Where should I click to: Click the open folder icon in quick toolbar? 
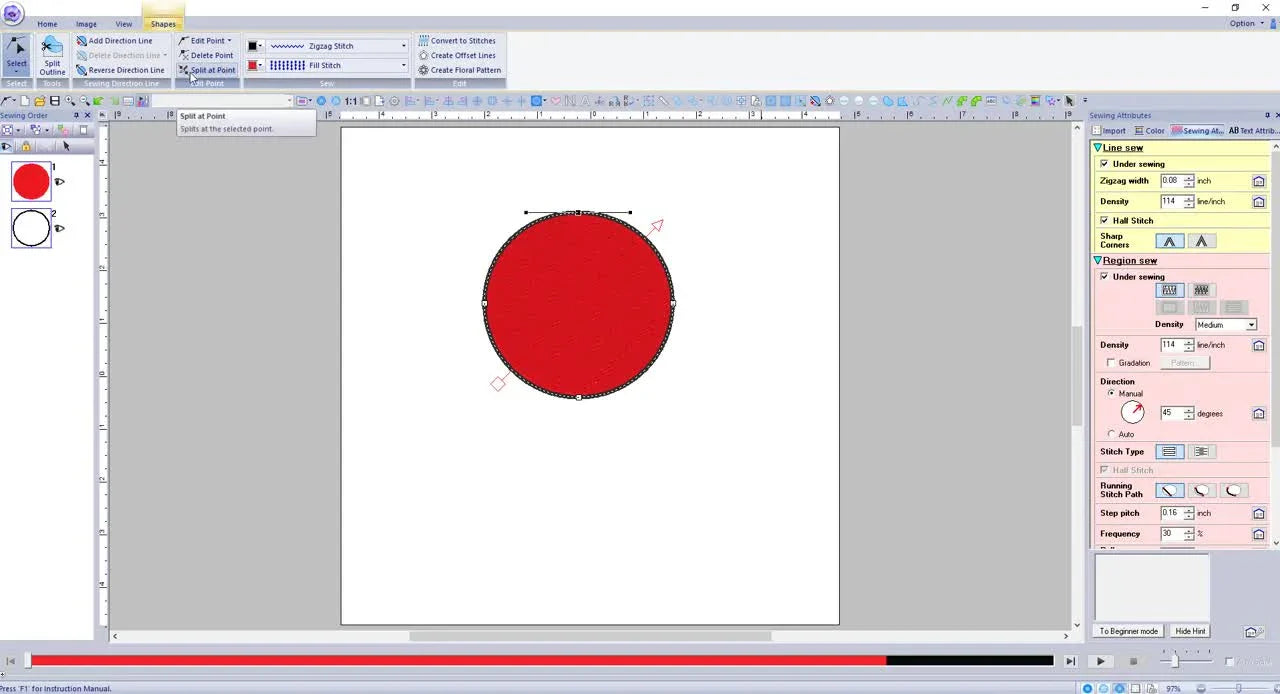(40, 101)
